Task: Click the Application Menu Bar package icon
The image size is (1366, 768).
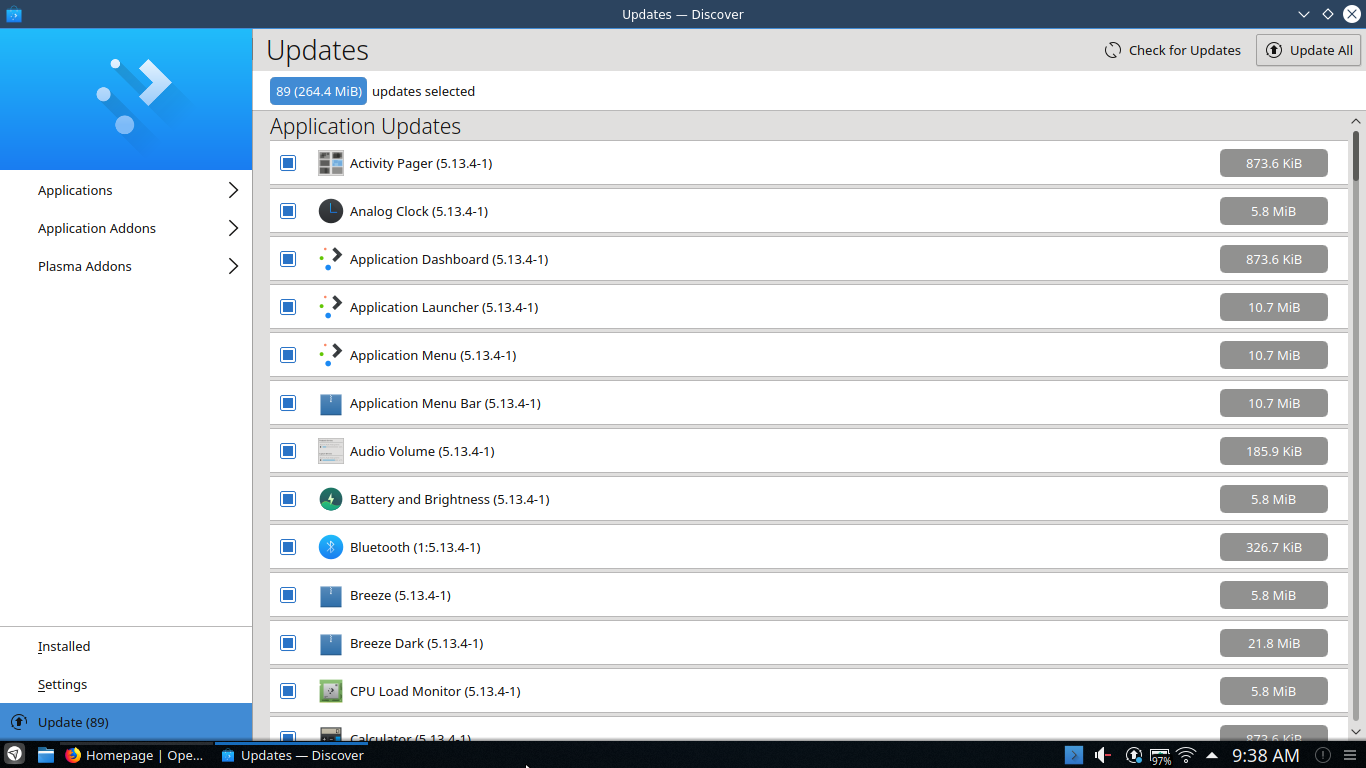Action: click(x=331, y=403)
